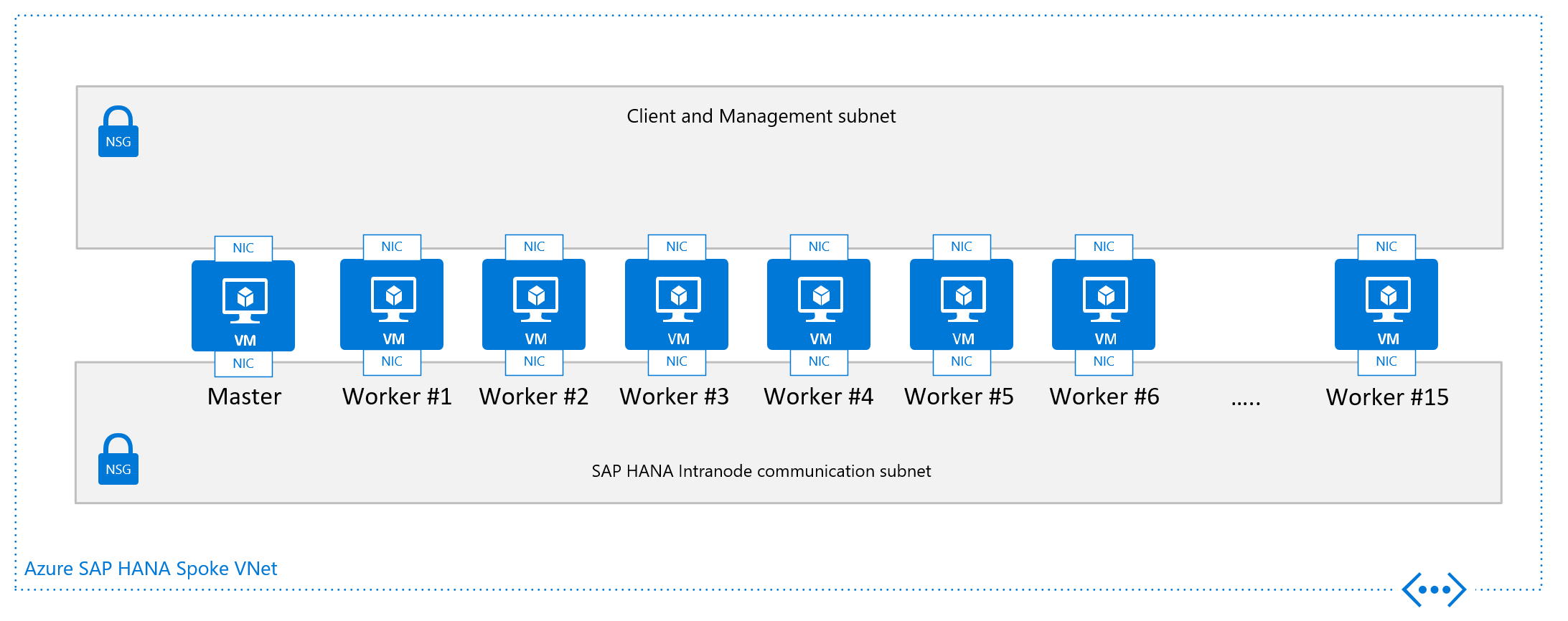Select the Worker #6 VM icon
1568x621 pixels.
pos(1104,305)
